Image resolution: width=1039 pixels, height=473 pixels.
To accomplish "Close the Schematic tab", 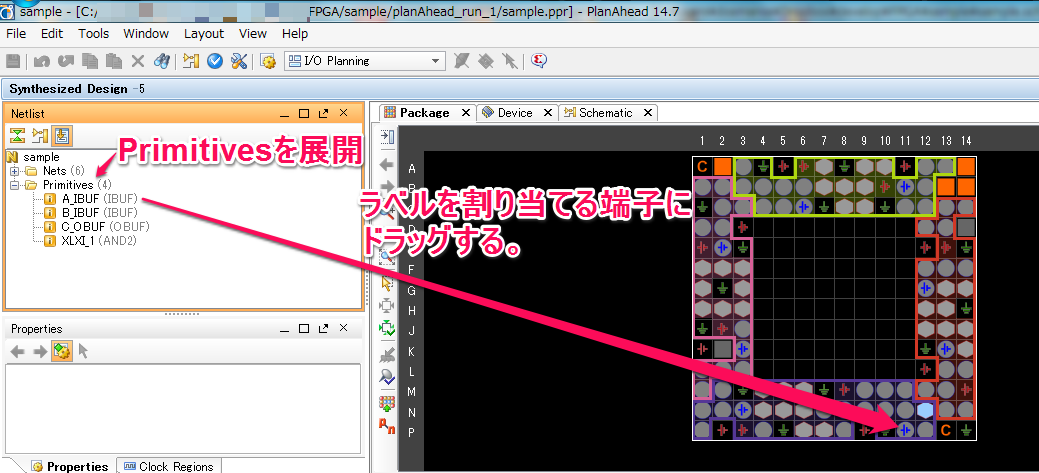I will (647, 113).
